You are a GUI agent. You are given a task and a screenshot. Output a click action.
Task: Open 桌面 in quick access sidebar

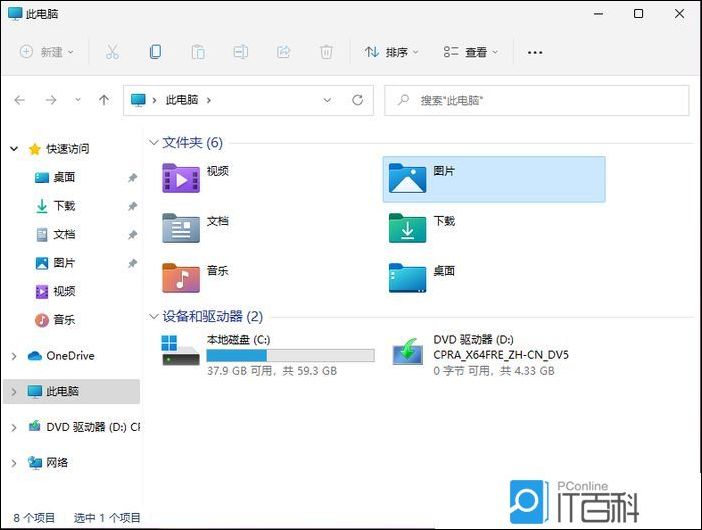pyautogui.click(x=64, y=177)
